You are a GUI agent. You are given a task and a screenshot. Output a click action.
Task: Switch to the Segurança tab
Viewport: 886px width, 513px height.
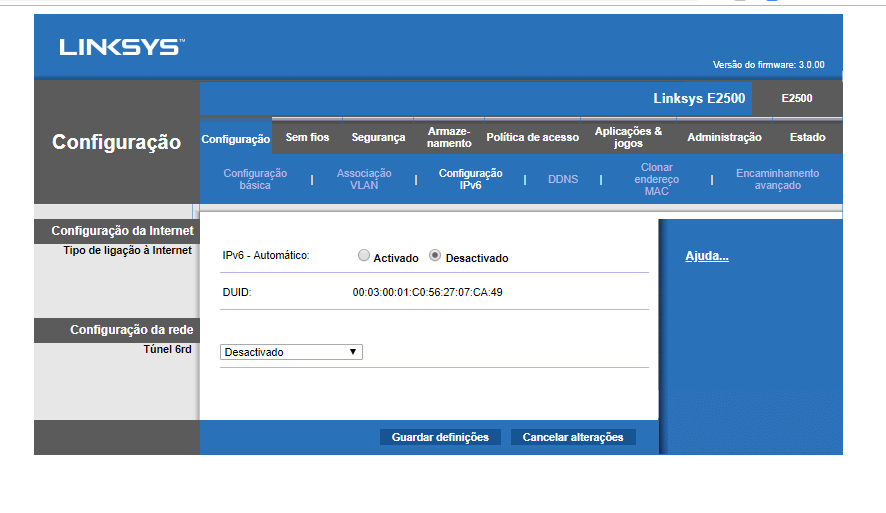[x=378, y=138]
